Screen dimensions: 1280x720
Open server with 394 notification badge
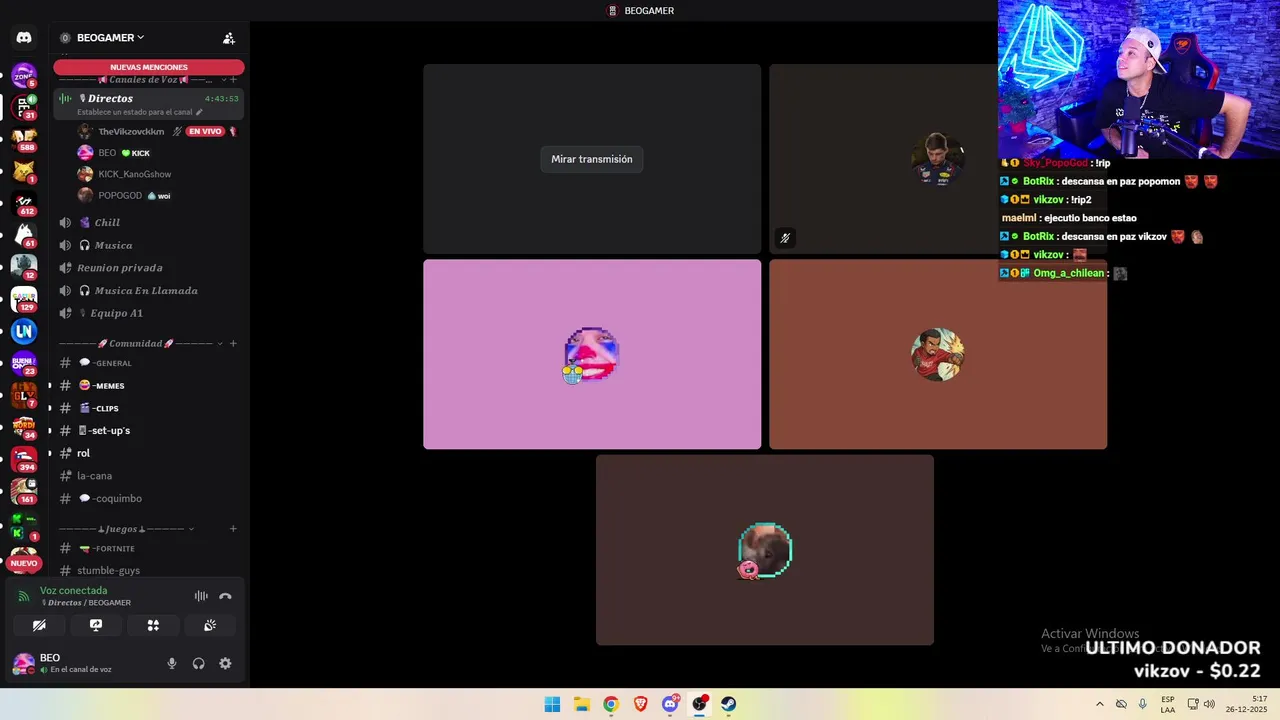[x=24, y=458]
